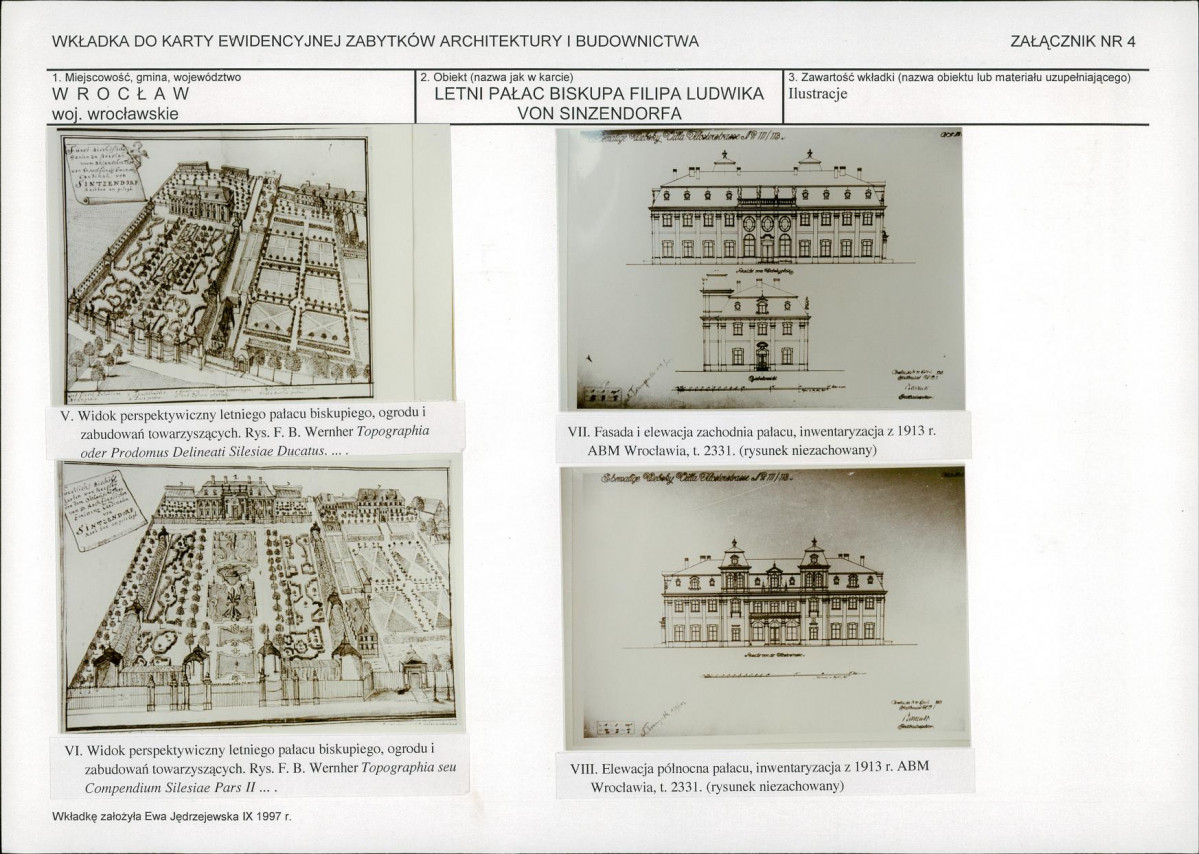The image size is (1199, 854).
Task: Click the caption VIII Elewacja północna
Action: click(x=749, y=776)
